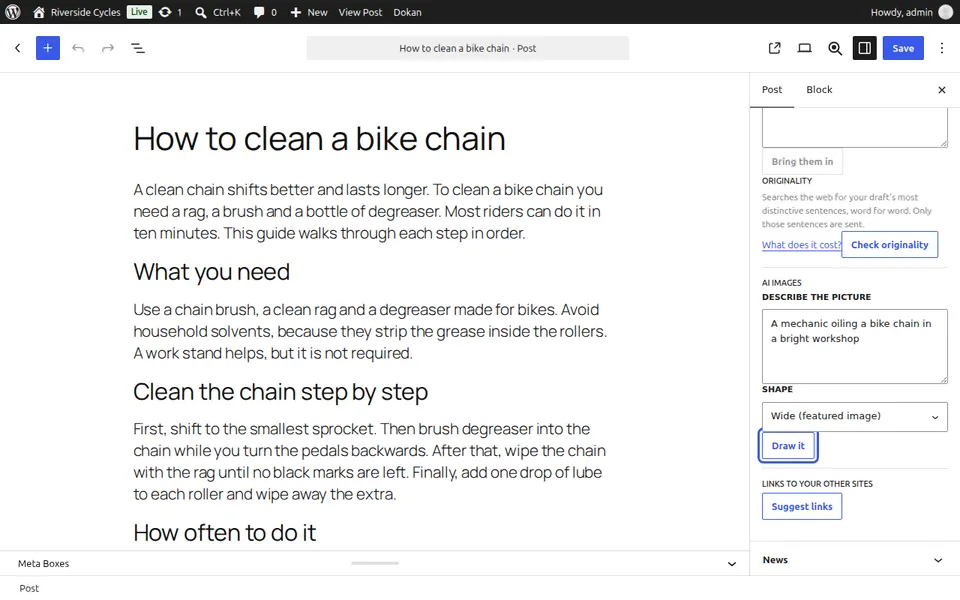The image size is (960, 600).
Task: Click the Draw it button
Action: pos(788,446)
